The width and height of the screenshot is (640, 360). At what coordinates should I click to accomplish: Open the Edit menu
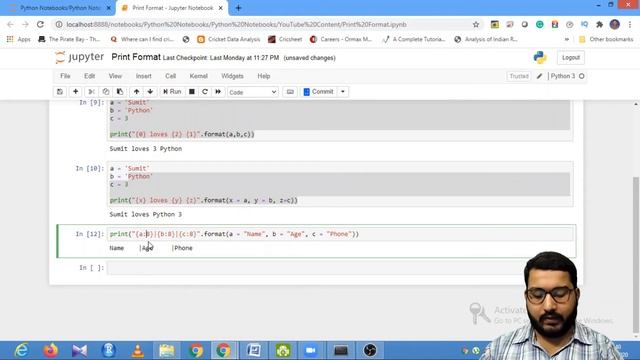[x=89, y=76]
